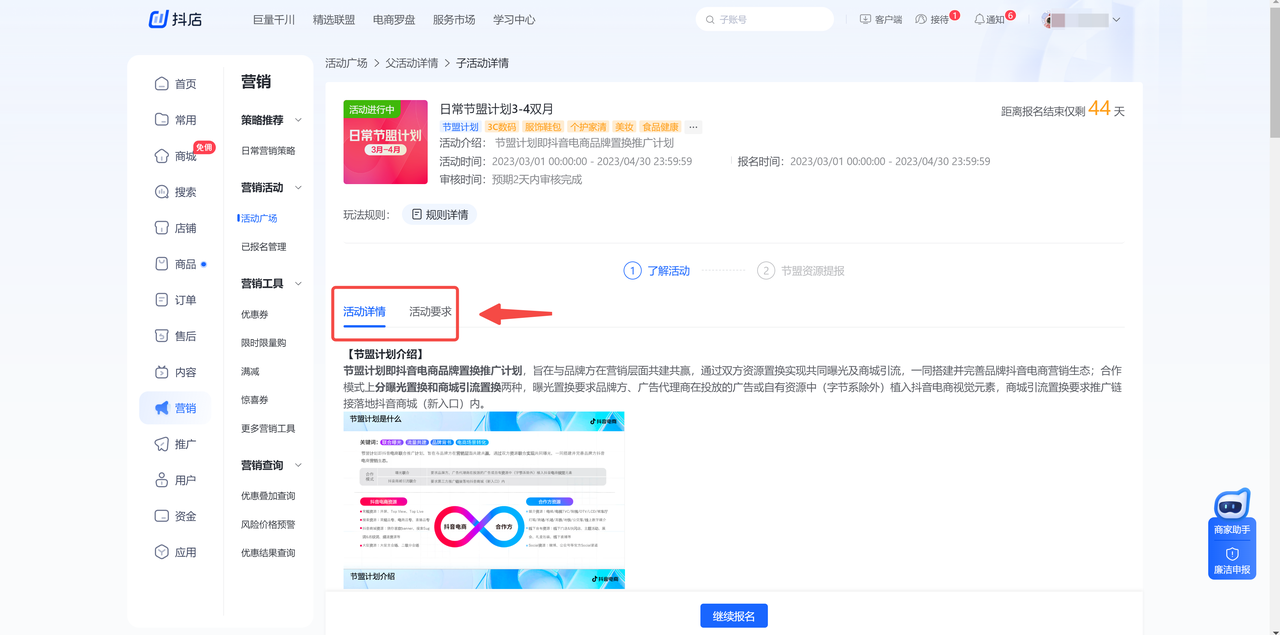Open 优惠结果查询 under 营销查询
1280x635 pixels.
(x=268, y=553)
